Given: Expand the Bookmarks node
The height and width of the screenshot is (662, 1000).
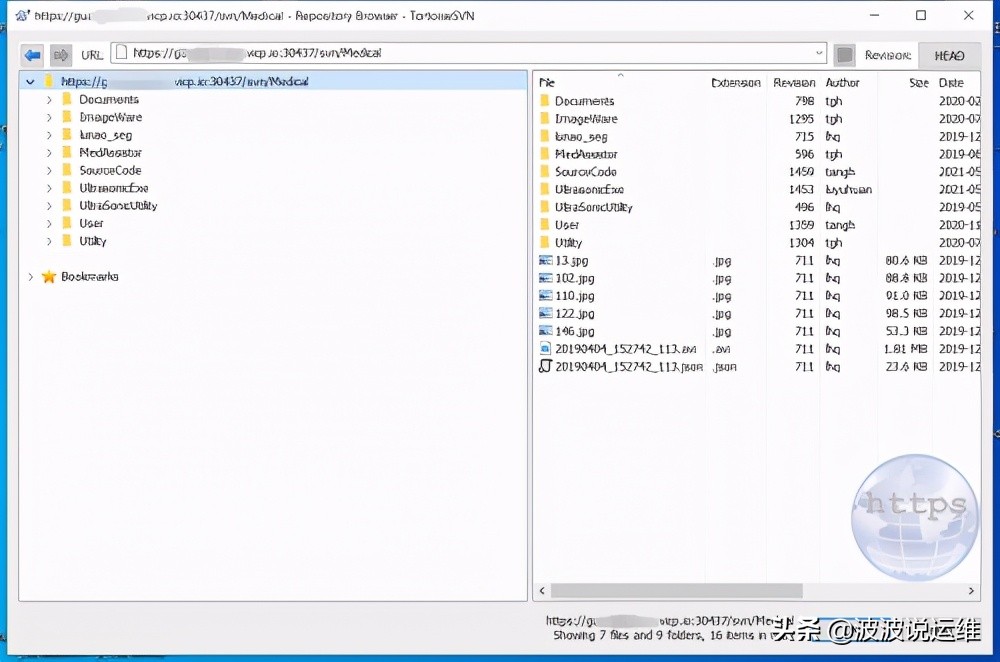Looking at the screenshot, I should tap(30, 276).
